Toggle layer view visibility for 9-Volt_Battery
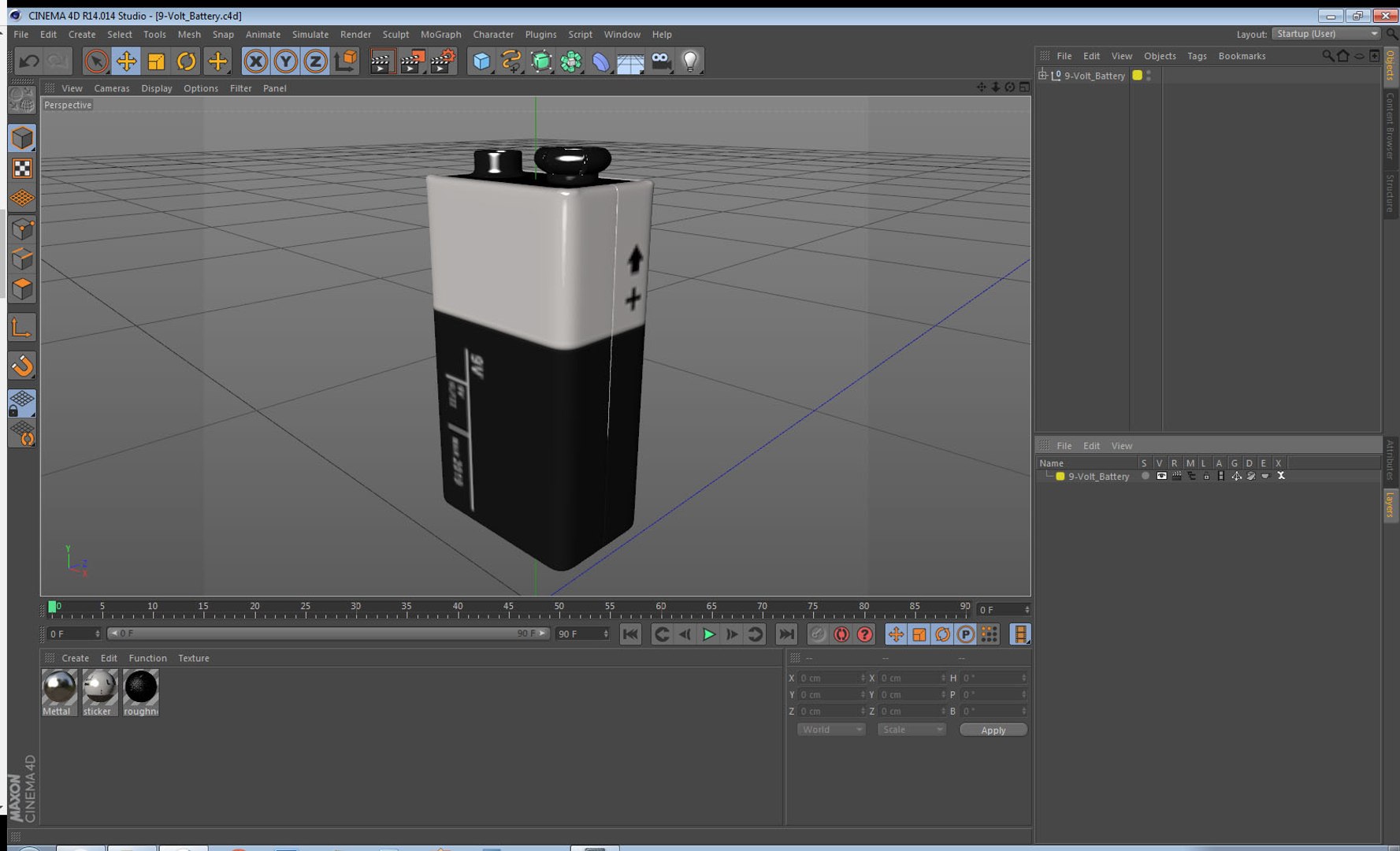The width and height of the screenshot is (1400, 851). click(x=1161, y=476)
